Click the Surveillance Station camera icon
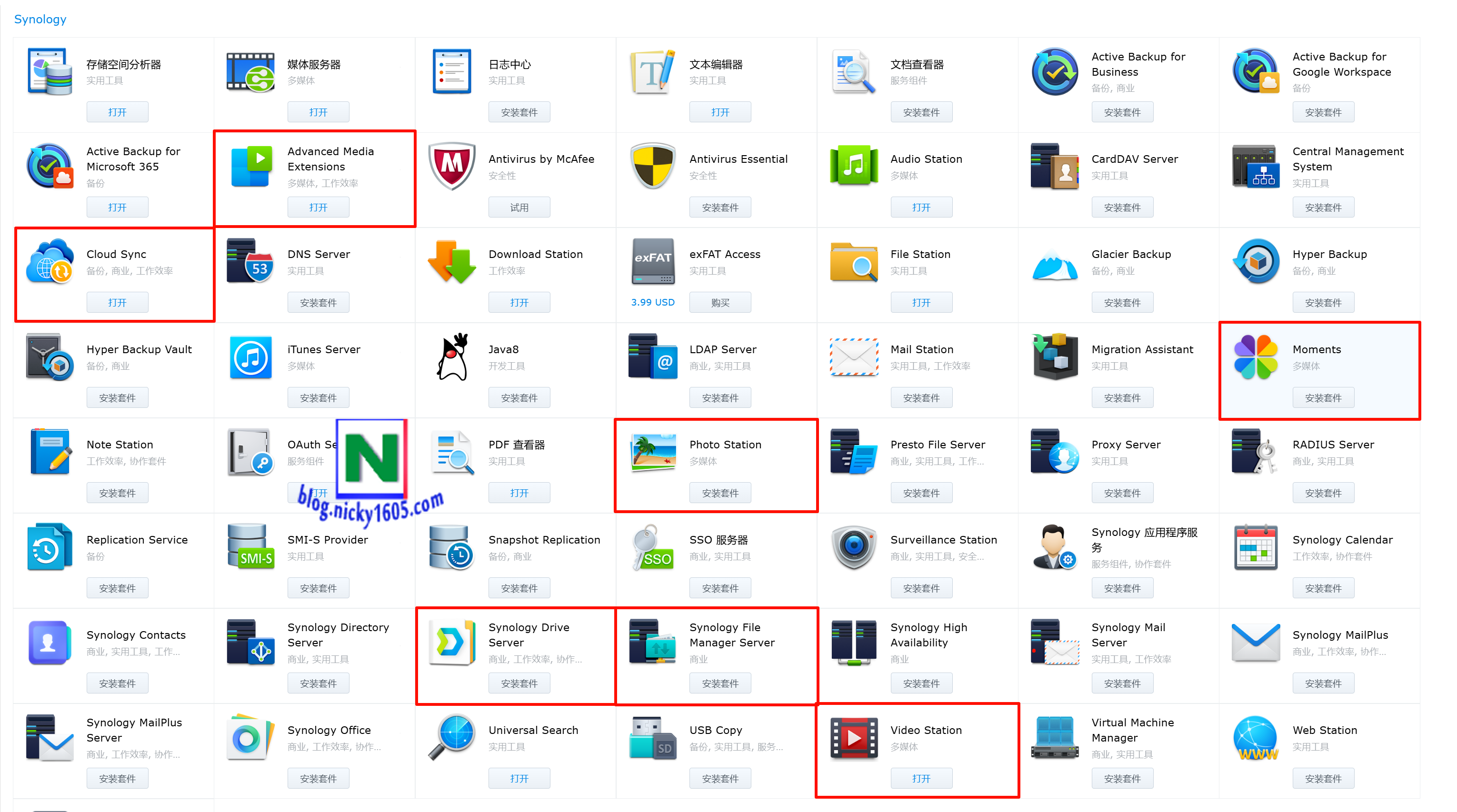This screenshot has width=1457, height=812. point(854,547)
